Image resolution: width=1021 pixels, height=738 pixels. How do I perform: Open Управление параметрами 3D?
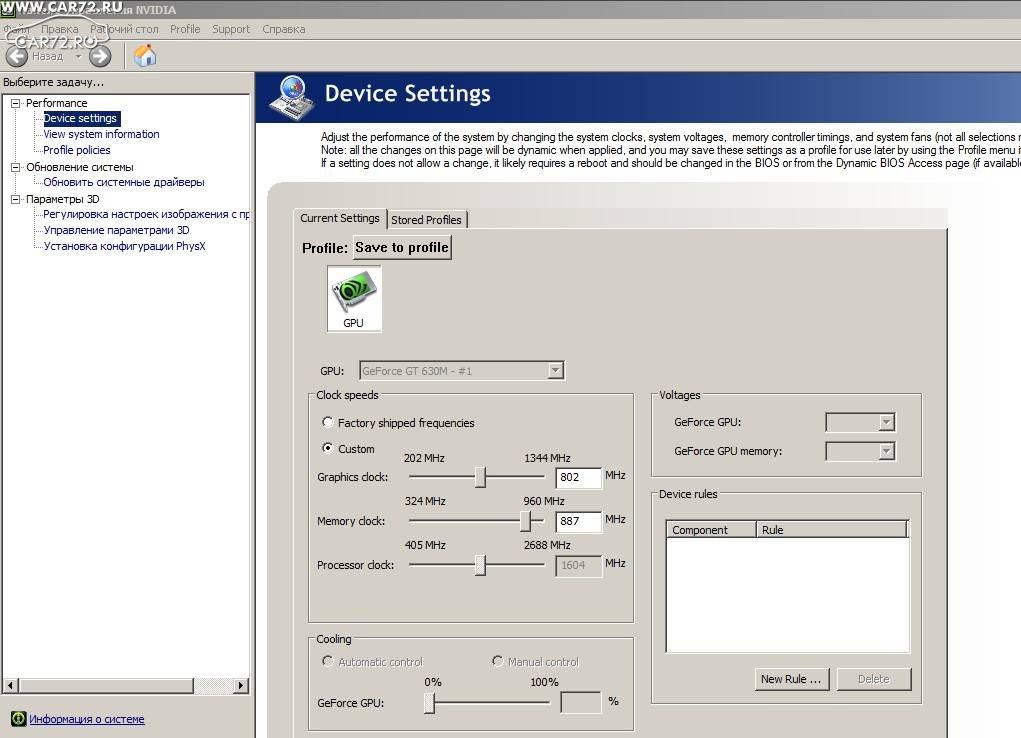[117, 230]
